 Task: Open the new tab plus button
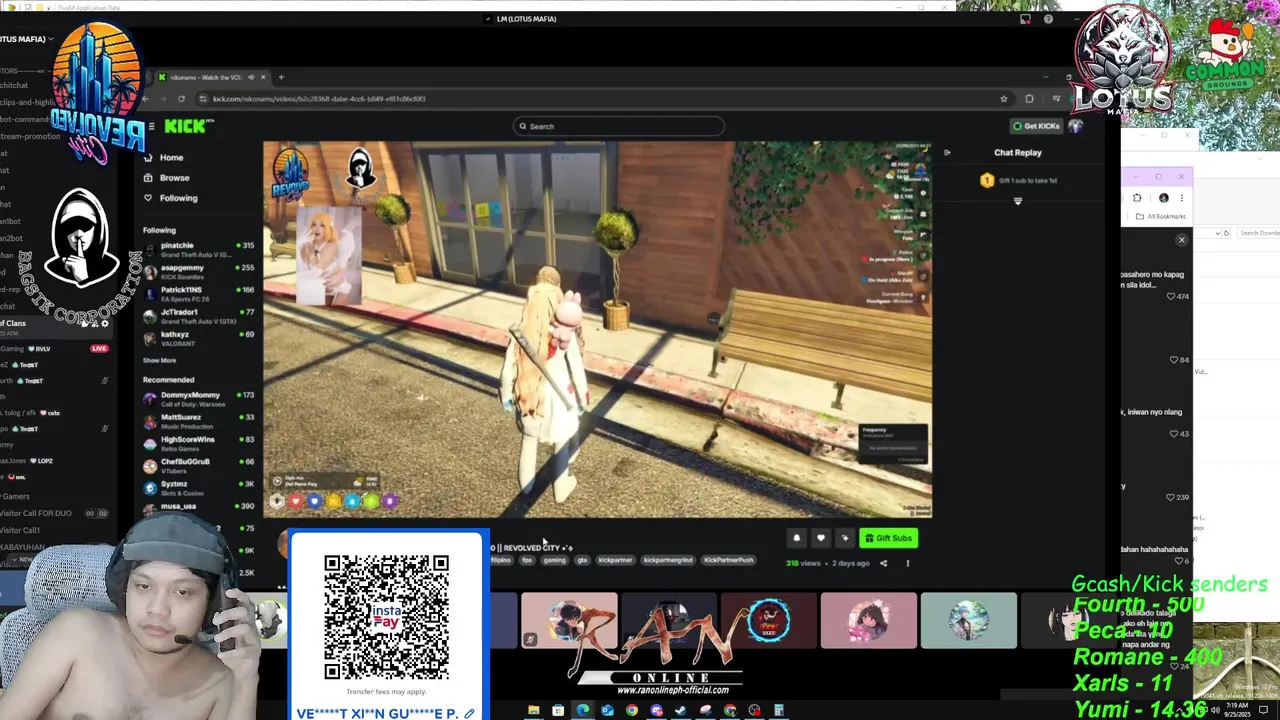(281, 77)
